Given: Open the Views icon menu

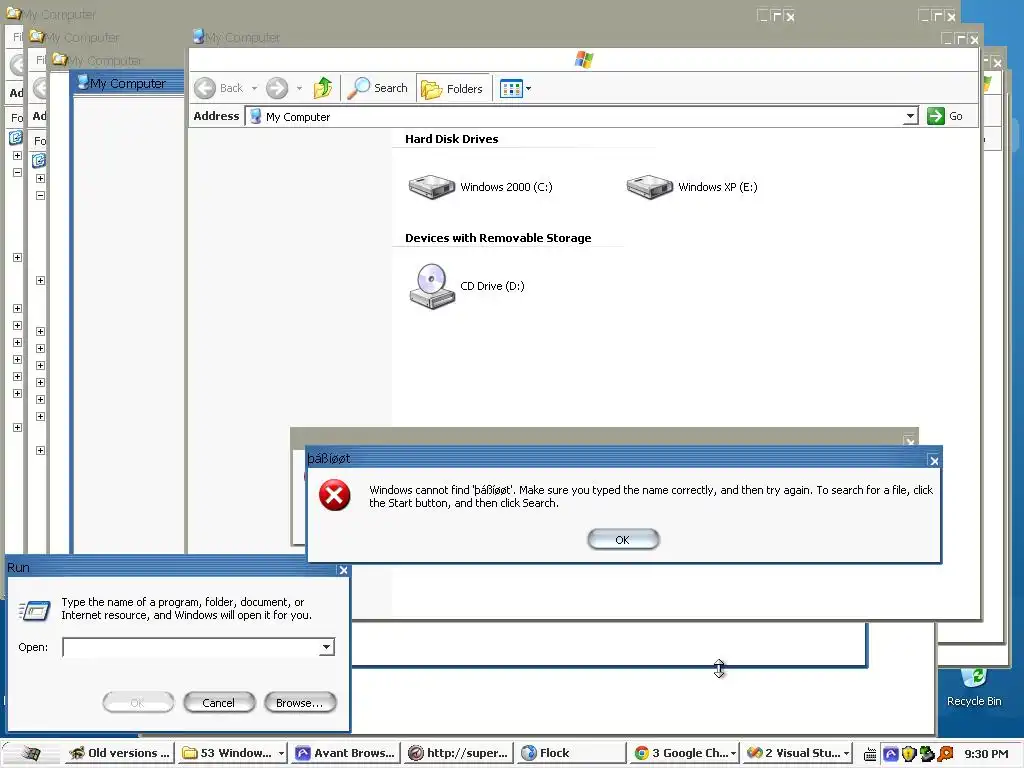Looking at the screenshot, I should click(511, 88).
